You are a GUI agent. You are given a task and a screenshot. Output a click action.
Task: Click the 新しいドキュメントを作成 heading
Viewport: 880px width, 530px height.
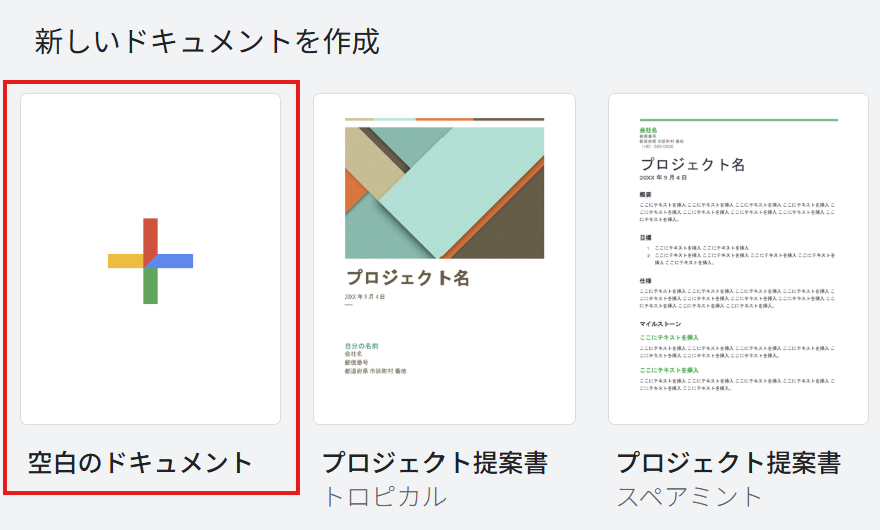[207, 42]
